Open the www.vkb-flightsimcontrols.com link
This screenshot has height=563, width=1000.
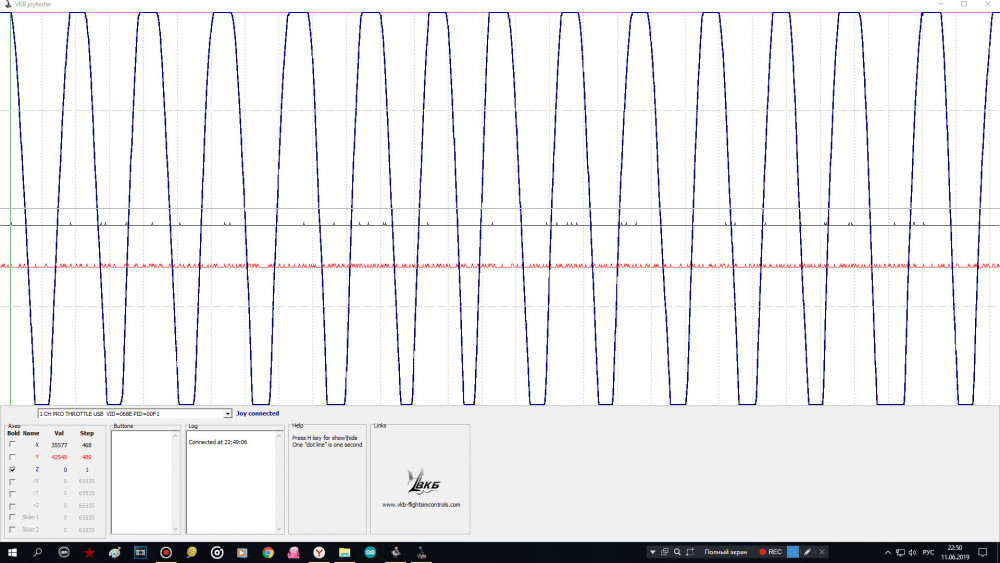point(421,504)
